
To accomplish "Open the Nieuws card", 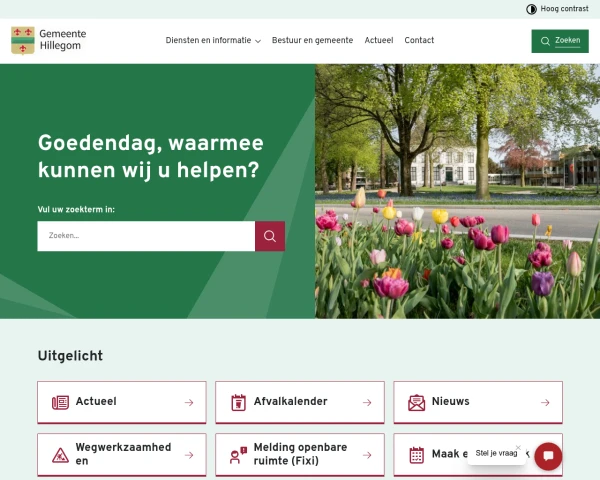I will [478, 402].
